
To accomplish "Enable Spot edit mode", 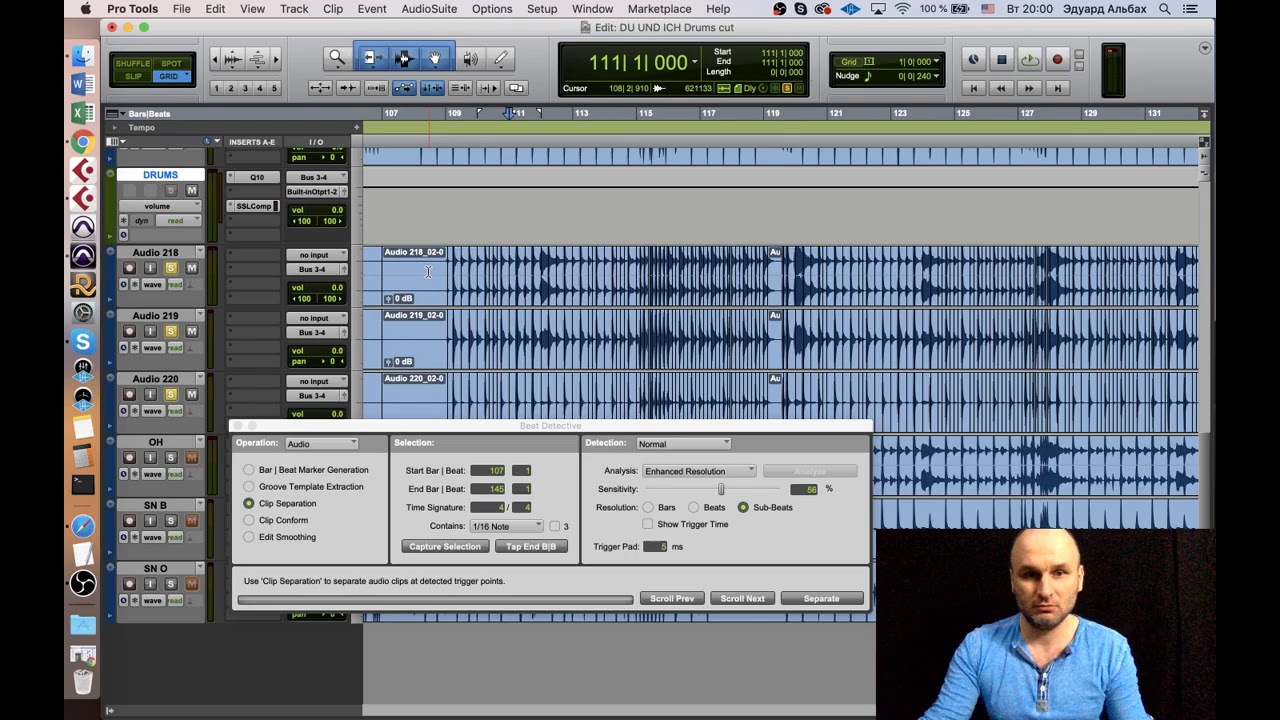I will point(171,63).
